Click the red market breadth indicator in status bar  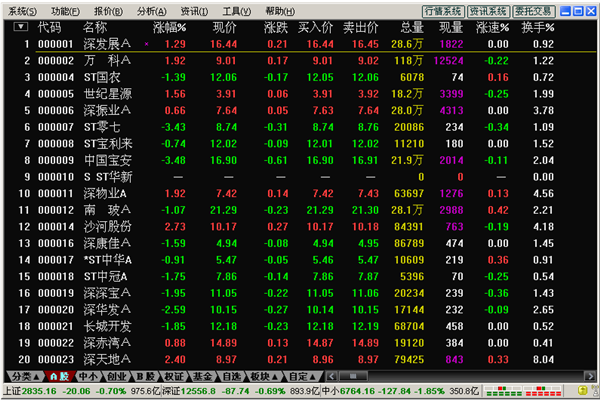pyautogui.click(x=543, y=391)
